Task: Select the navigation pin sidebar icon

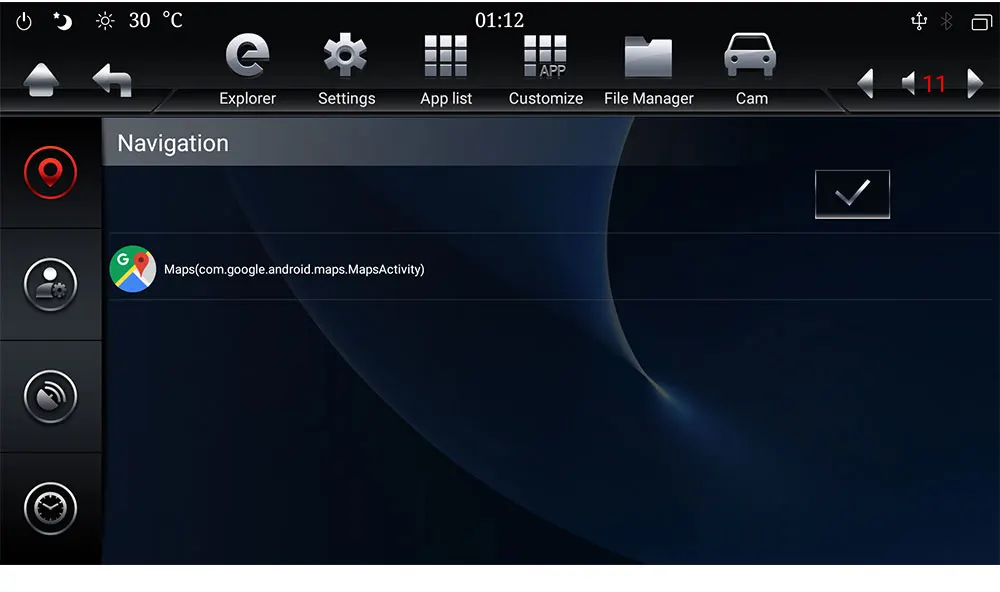Action: point(50,172)
